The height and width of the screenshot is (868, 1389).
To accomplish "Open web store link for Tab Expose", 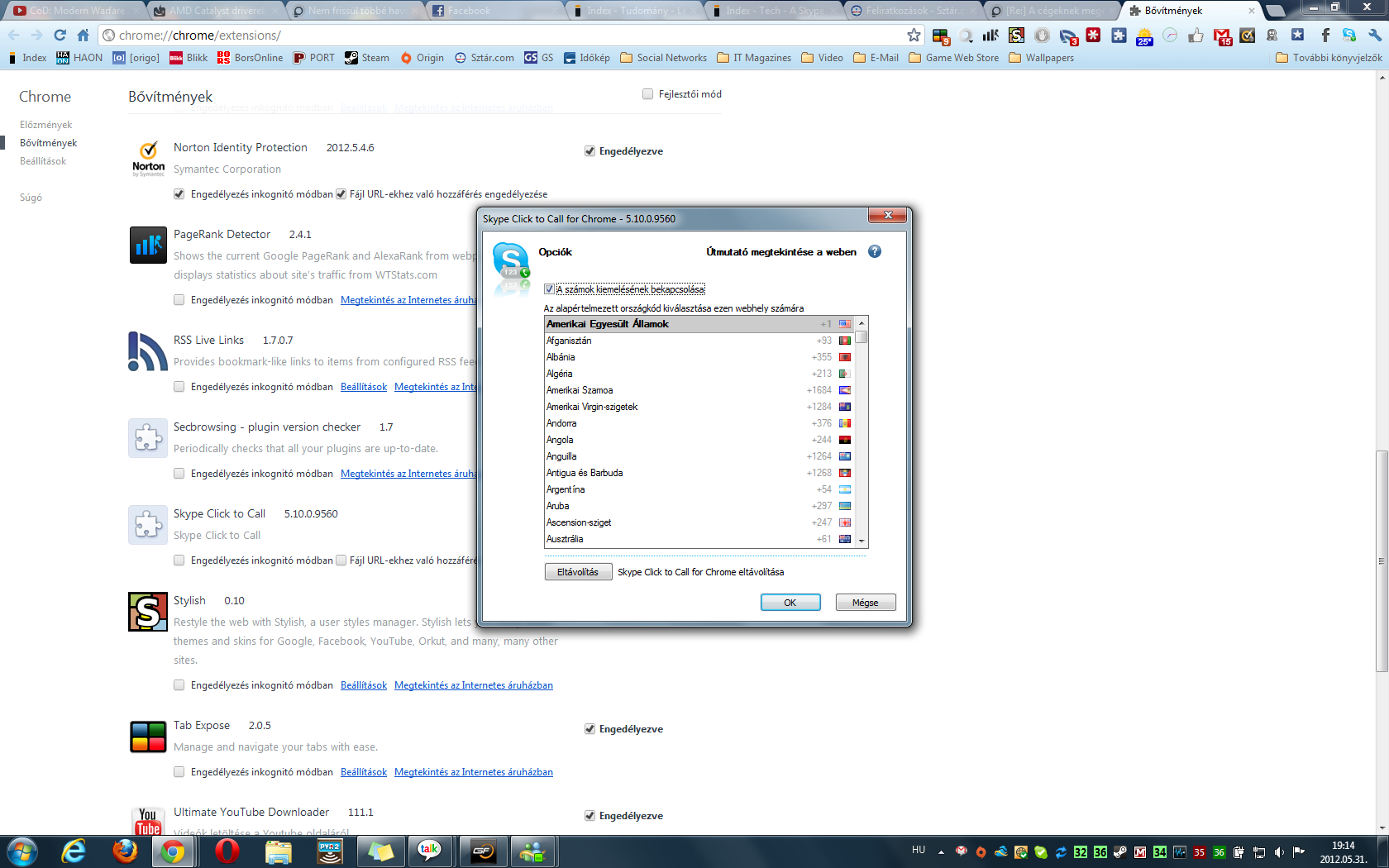I will point(474,772).
